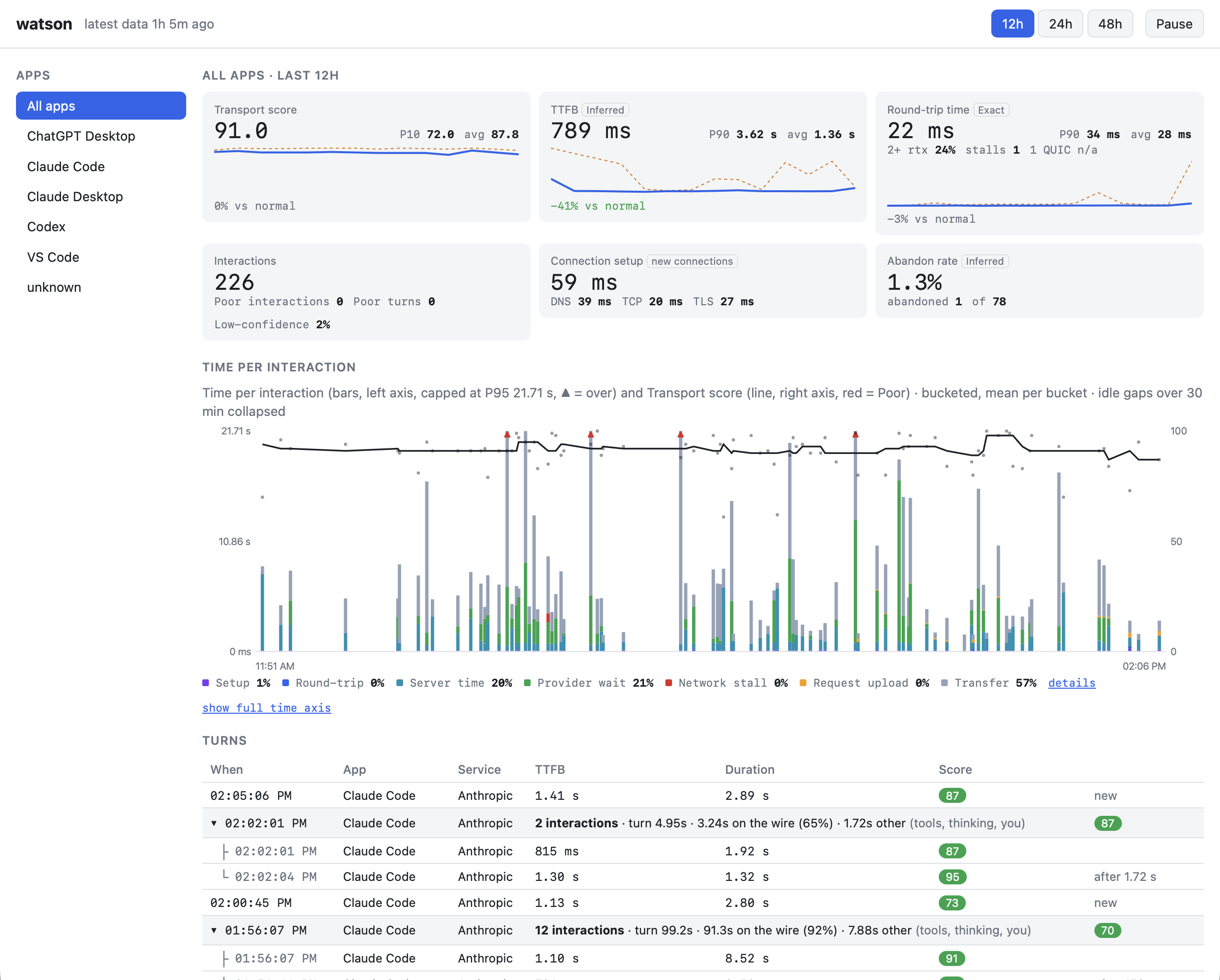Select the 02:00:45 PM turn row
The width and height of the screenshot is (1220, 980).
tap(702, 902)
